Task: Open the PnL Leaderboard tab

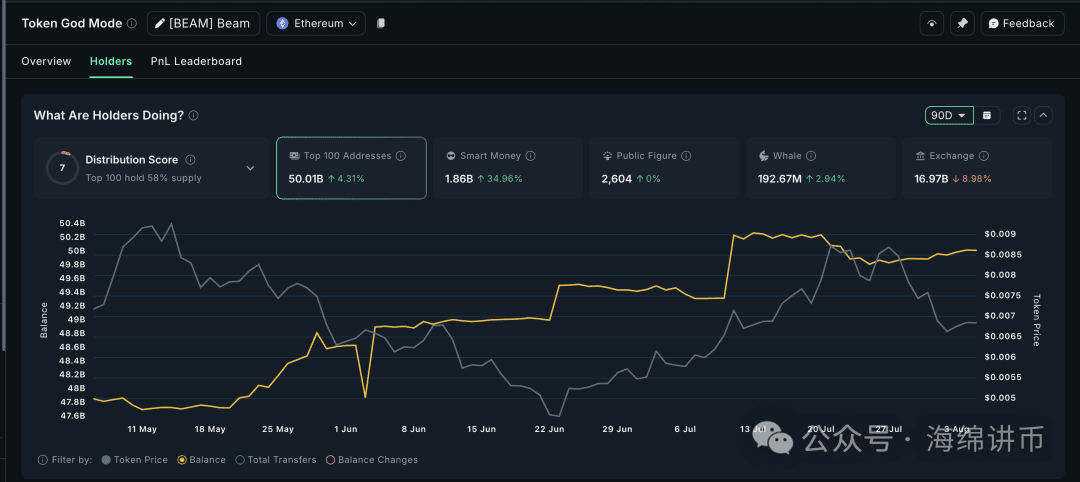Action: coord(196,61)
